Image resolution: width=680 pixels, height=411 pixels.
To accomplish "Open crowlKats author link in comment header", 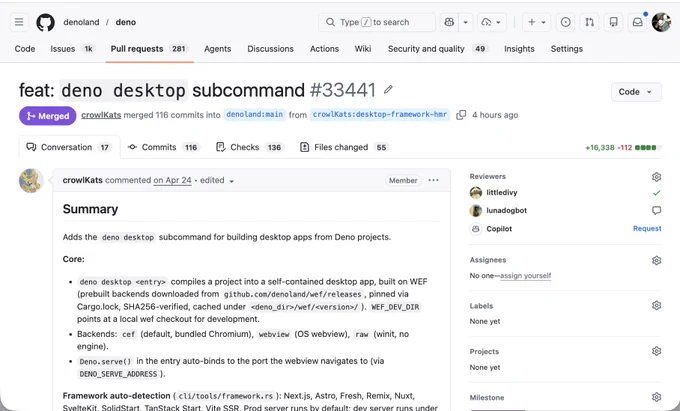I will coord(82,180).
